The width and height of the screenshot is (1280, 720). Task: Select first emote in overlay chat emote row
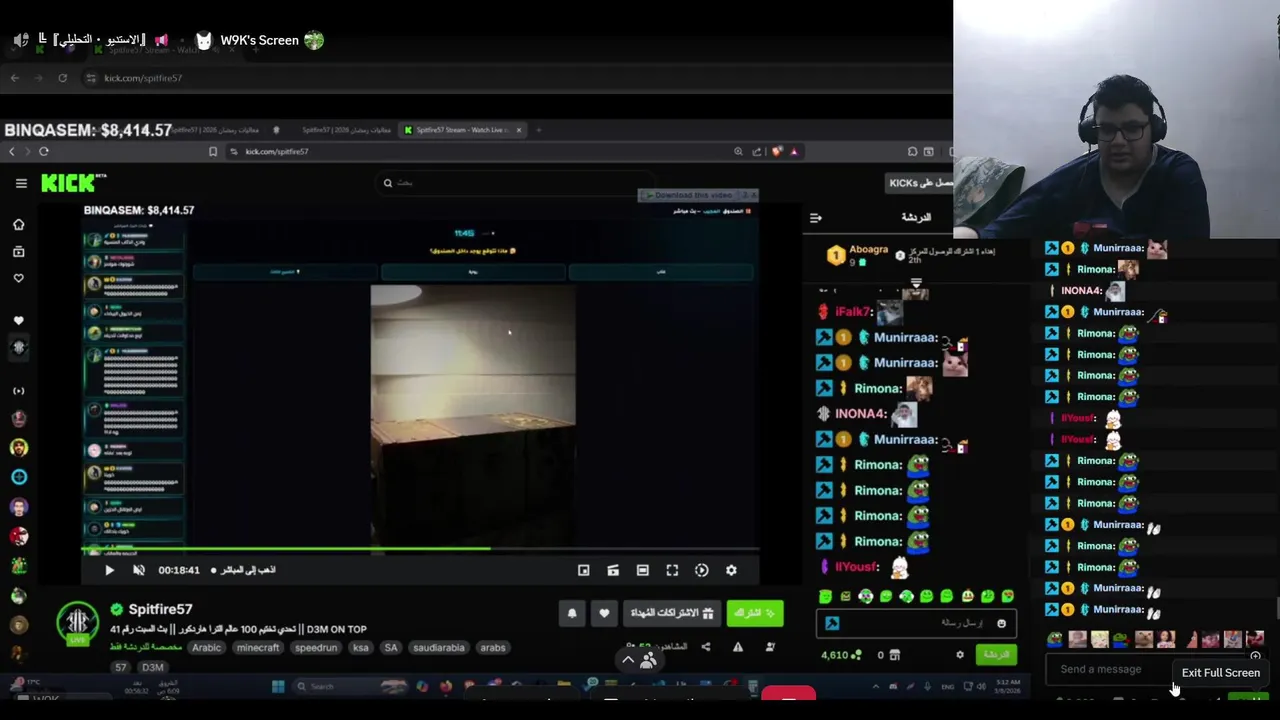1055,639
